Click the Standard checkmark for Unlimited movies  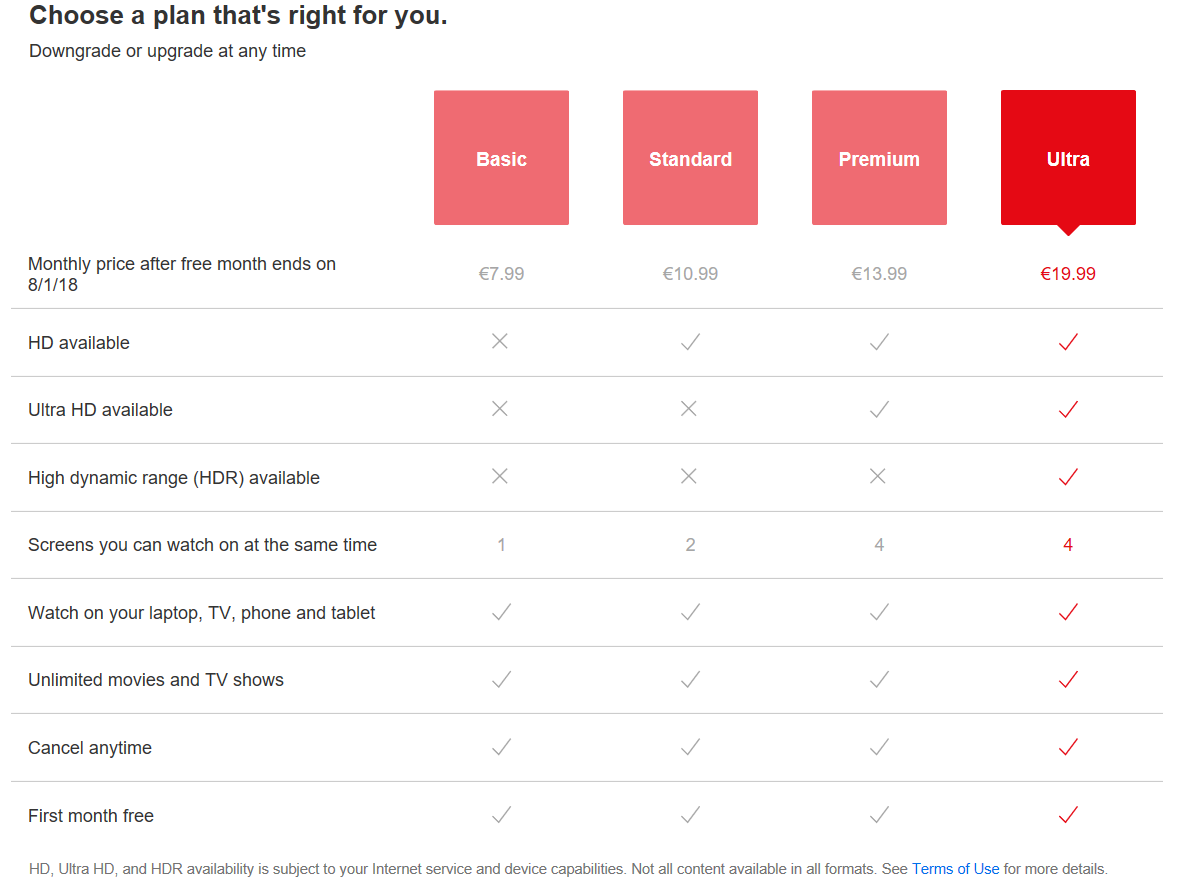689,679
